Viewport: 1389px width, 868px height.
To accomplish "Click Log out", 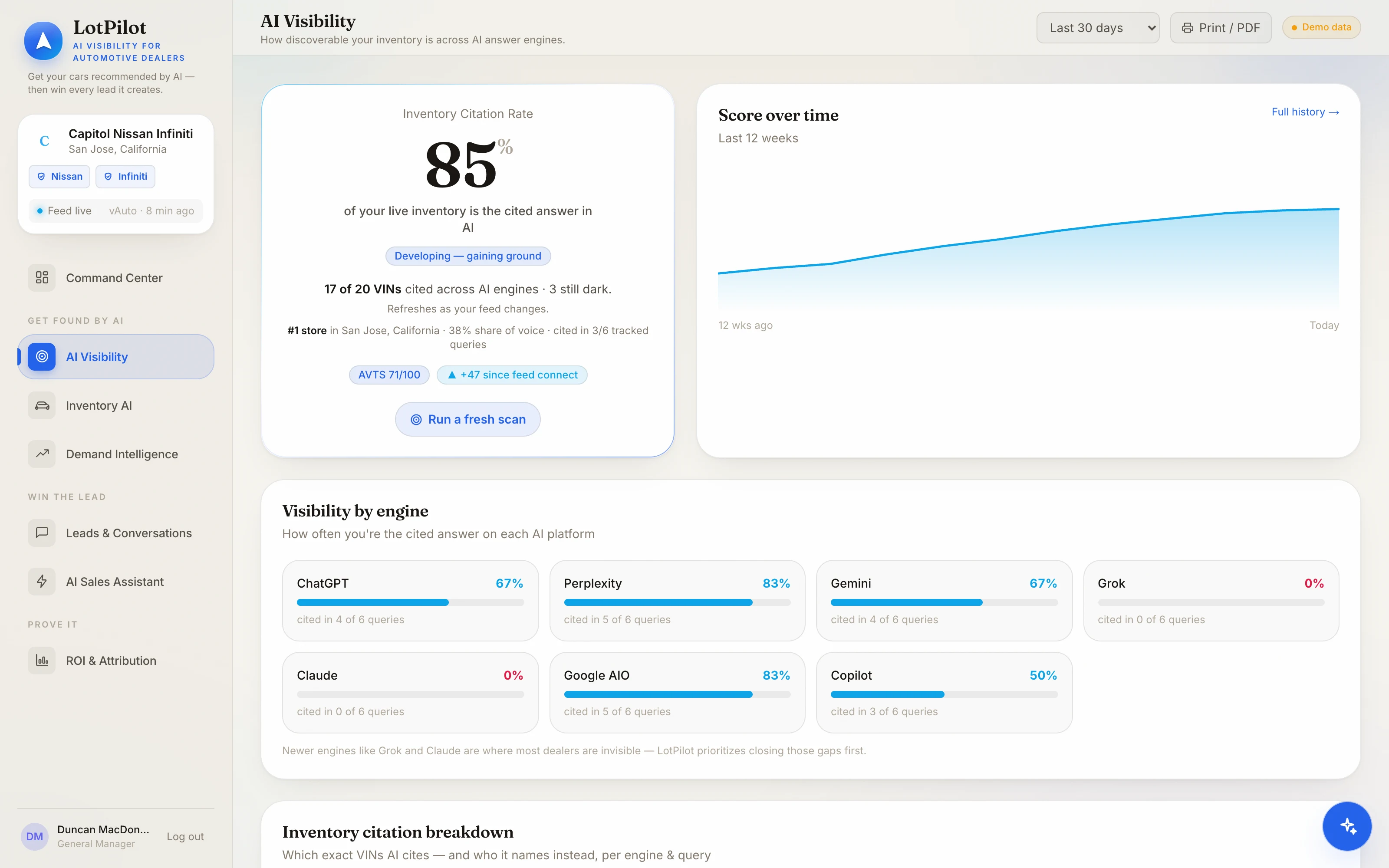I will pyautogui.click(x=185, y=836).
